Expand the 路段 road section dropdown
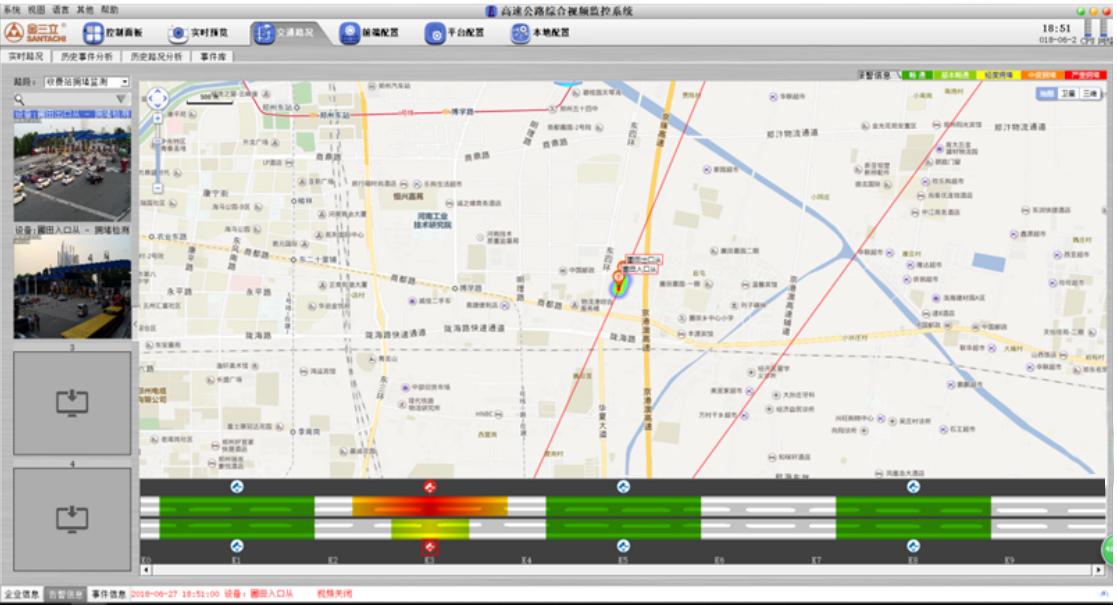 125,82
